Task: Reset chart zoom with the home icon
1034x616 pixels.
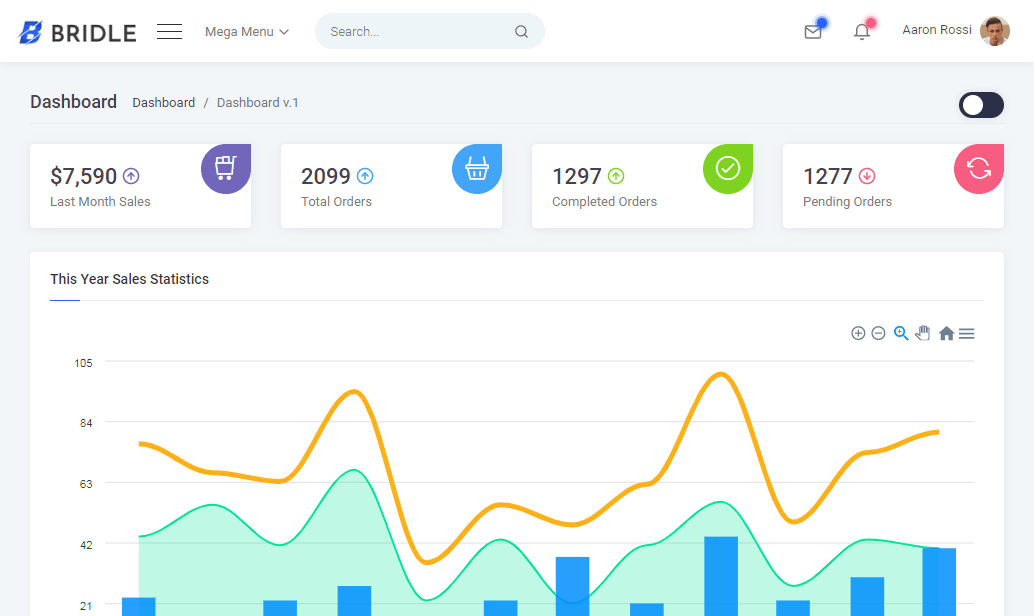Action: pyautogui.click(x=946, y=333)
